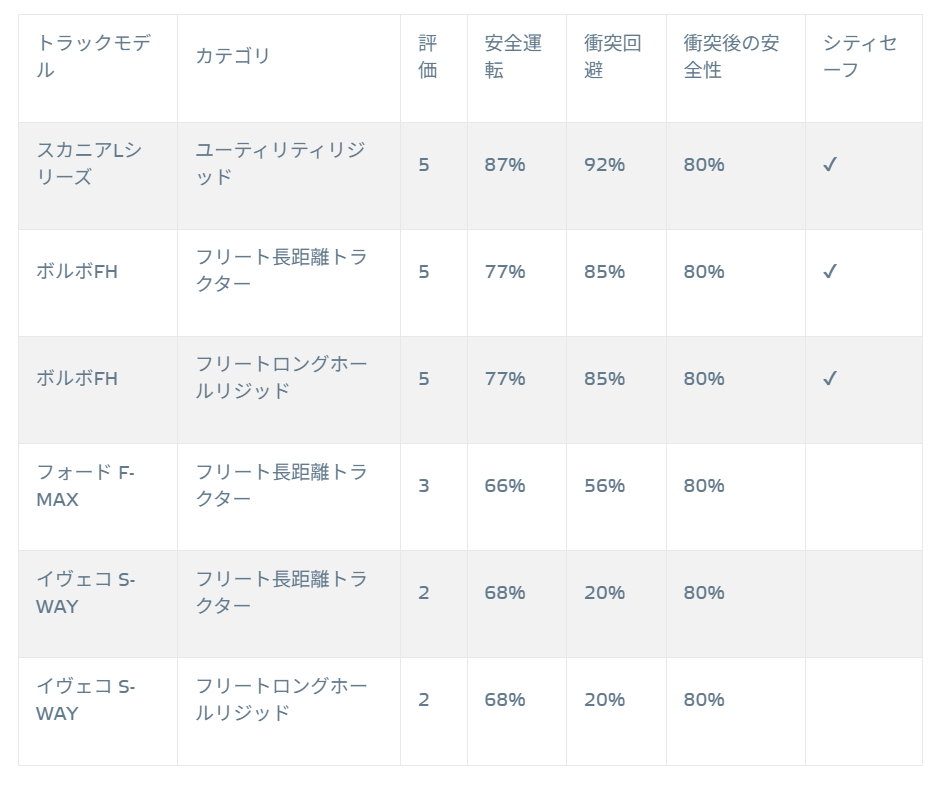This screenshot has width=945, height=790.
Task: Select the 評価 column header
Action: [428, 57]
